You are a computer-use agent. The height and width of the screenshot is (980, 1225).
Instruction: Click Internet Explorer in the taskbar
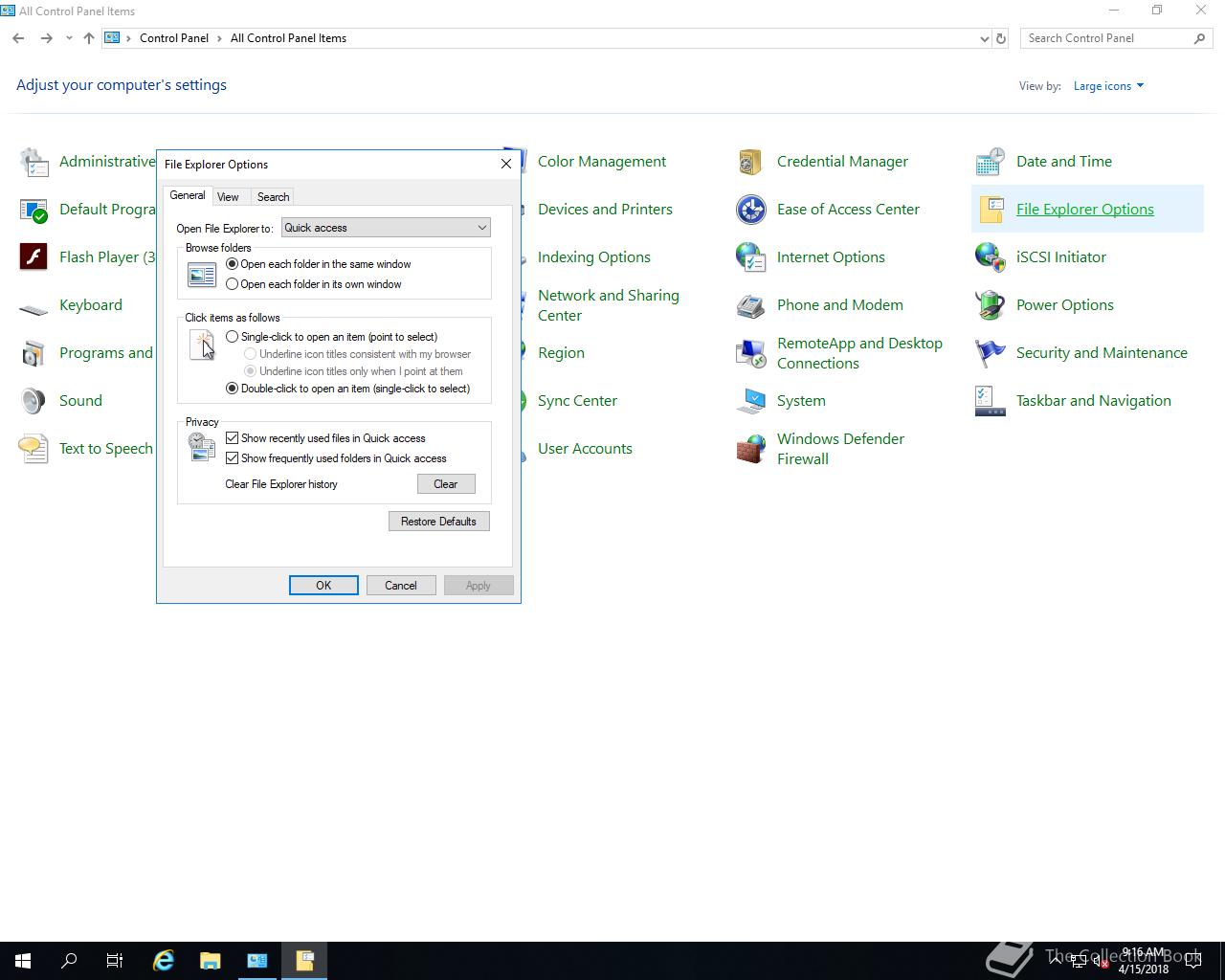point(164,961)
